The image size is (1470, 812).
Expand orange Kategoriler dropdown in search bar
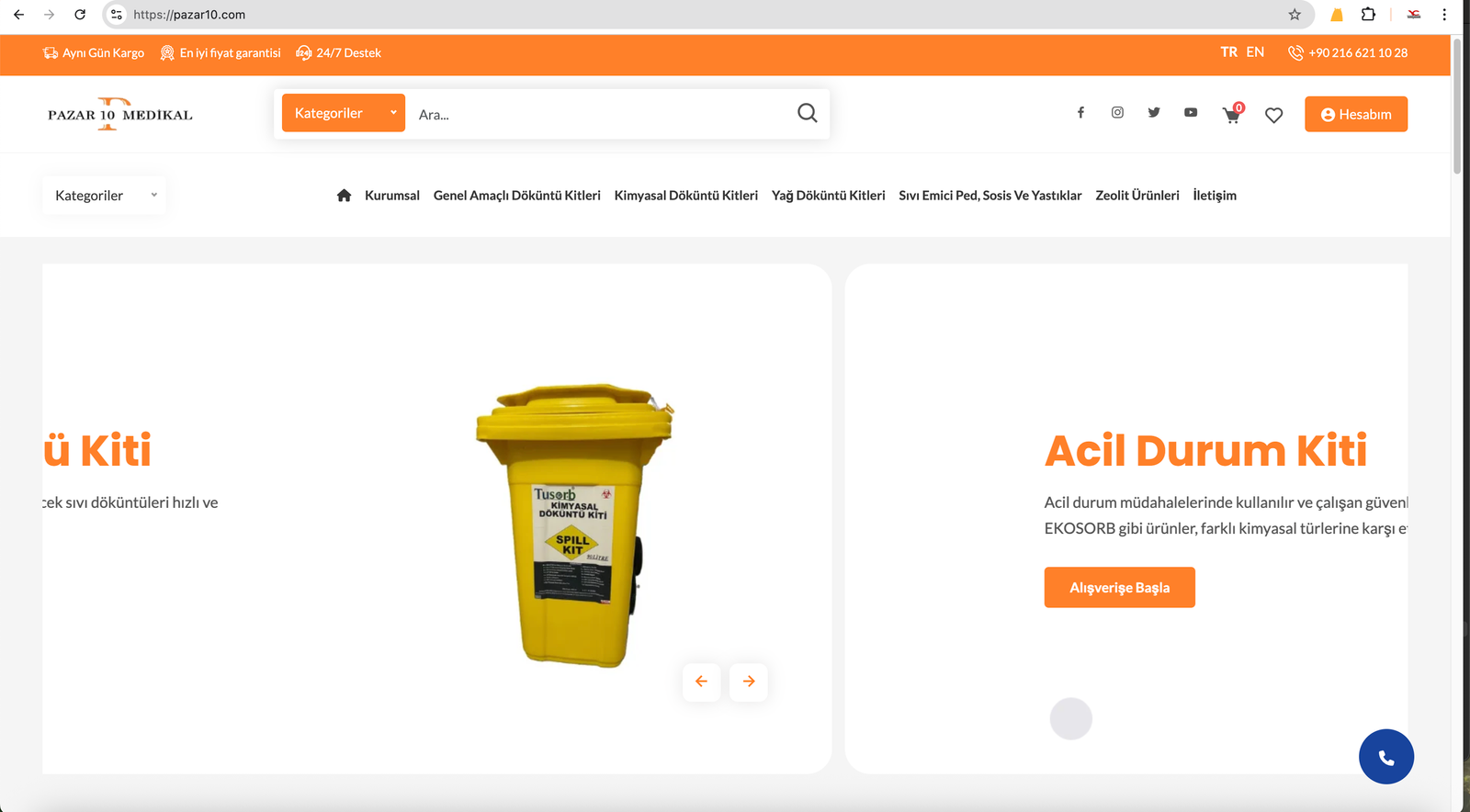point(343,113)
